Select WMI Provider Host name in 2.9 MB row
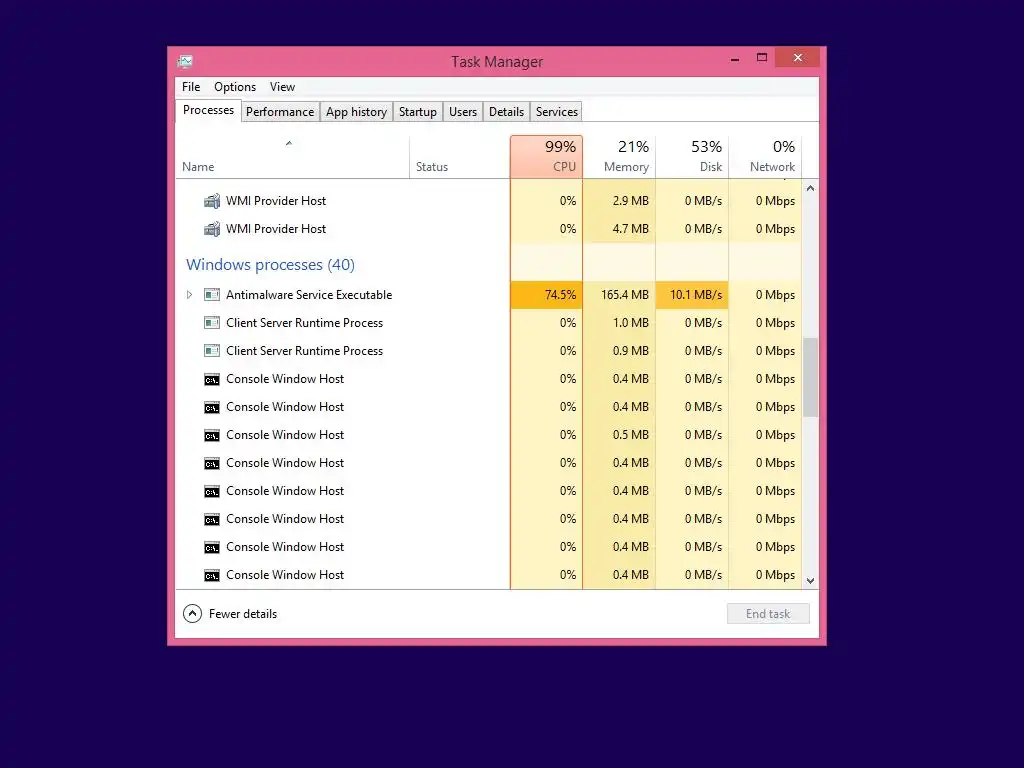The height and width of the screenshot is (768, 1024). (276, 201)
